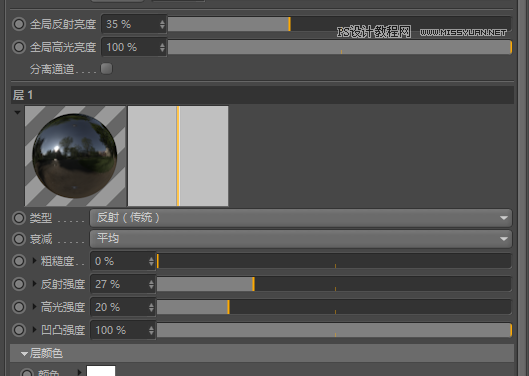Image resolution: width=529 pixels, height=376 pixels.
Task: Open the 类型 dropdown showing 反射(传统)
Action: click(301, 218)
